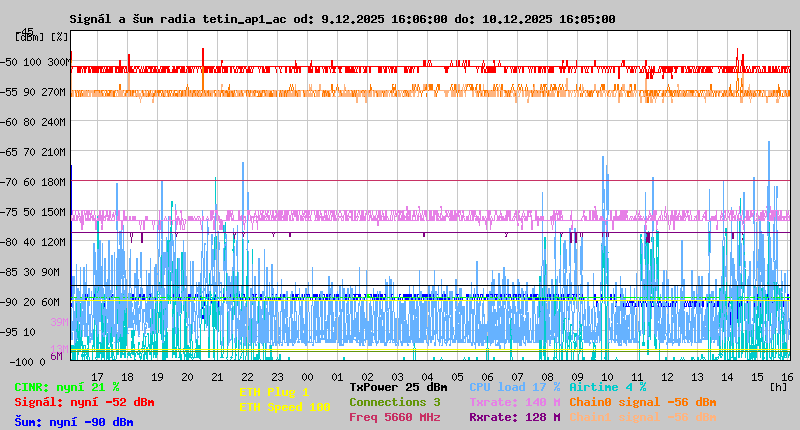Click the orange Chain0 signal legend
This screenshot has width=800, height=430.
point(642,402)
